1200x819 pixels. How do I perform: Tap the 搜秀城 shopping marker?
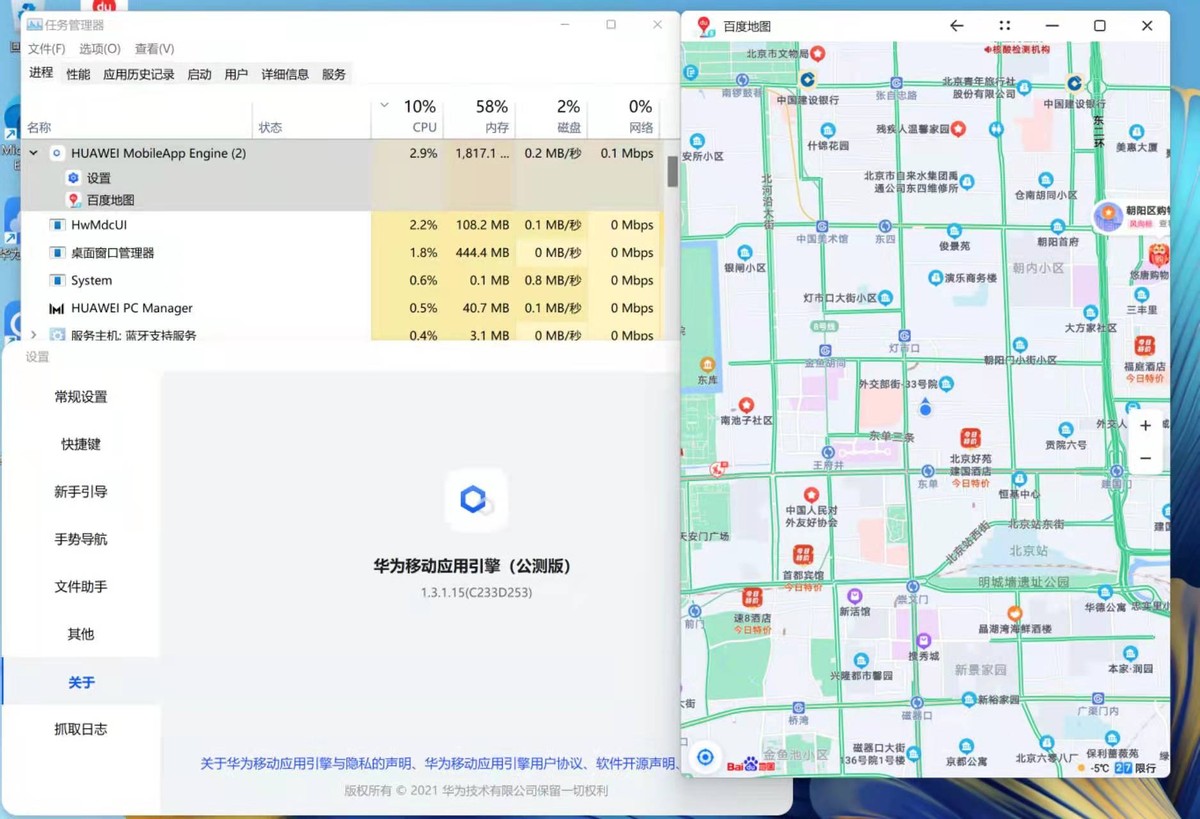(923, 640)
